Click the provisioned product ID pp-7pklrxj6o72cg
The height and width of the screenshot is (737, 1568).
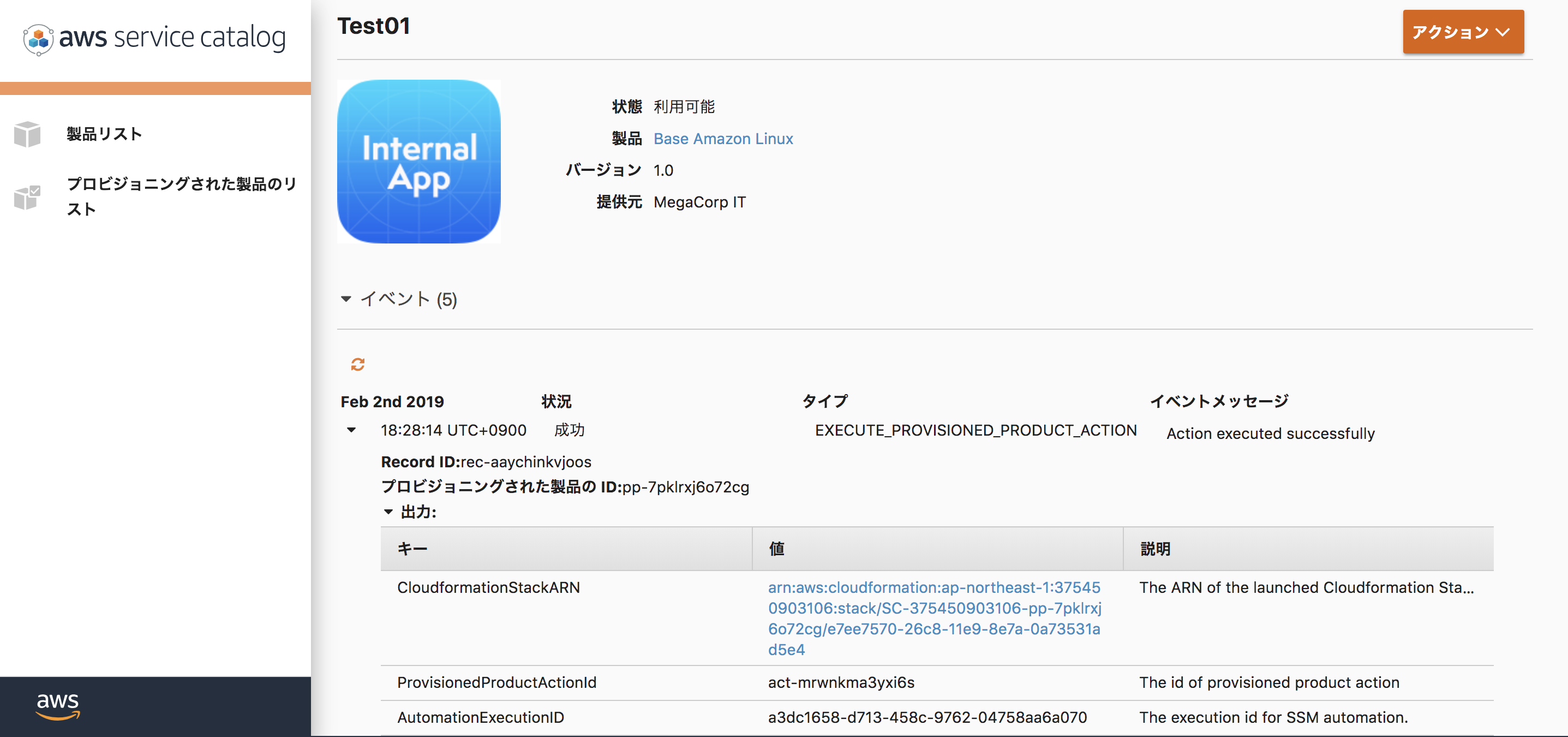[x=685, y=488]
